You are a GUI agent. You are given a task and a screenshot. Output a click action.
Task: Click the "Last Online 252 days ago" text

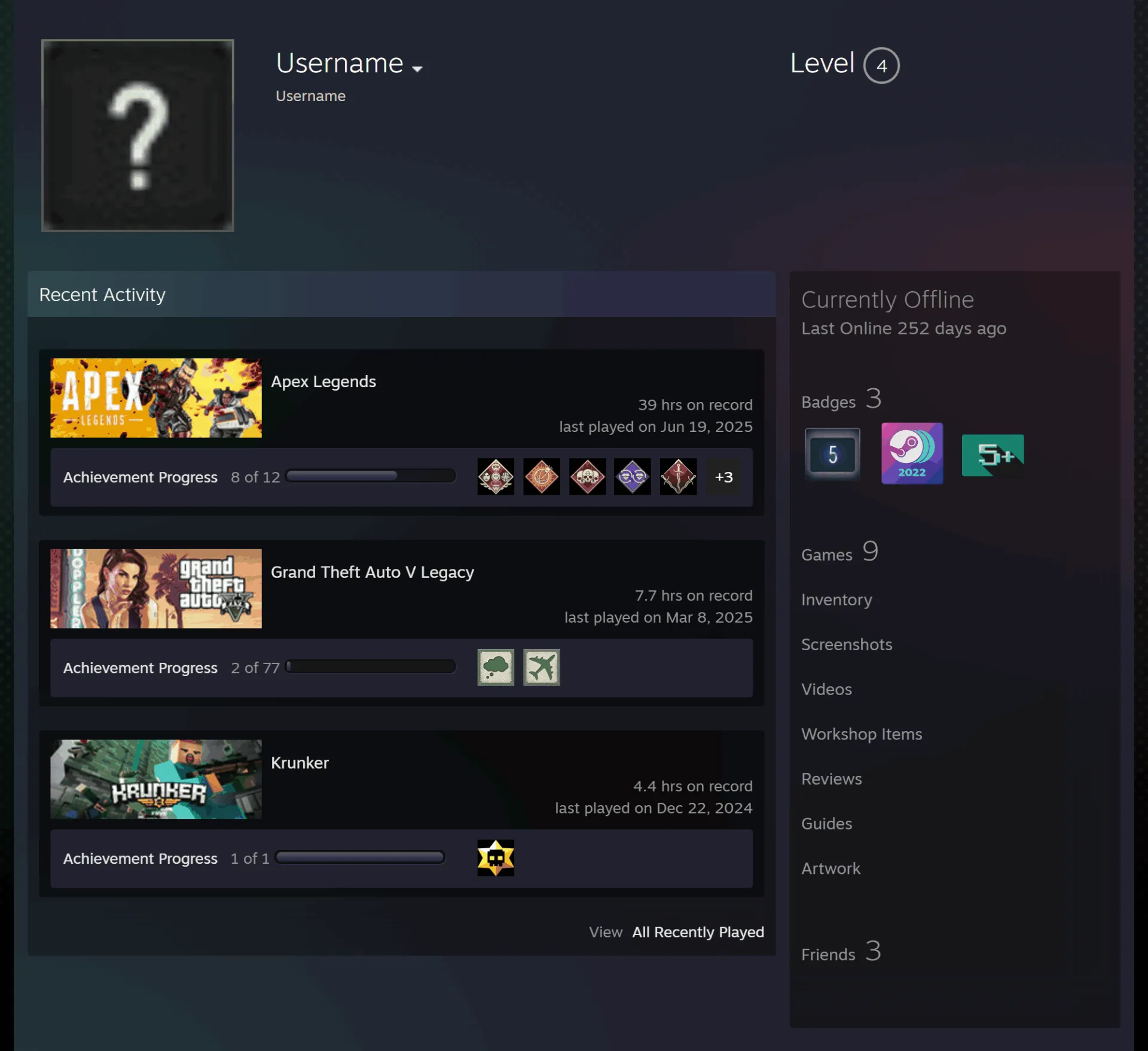pyautogui.click(x=903, y=328)
